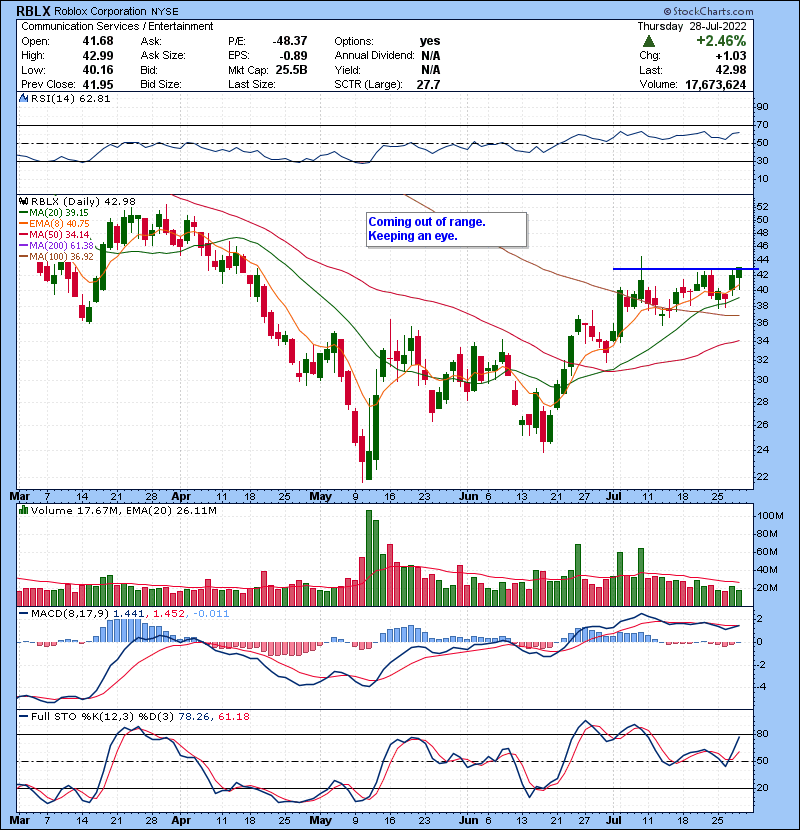800x830 pixels.
Task: Click the Last Size label
Action: [x=251, y=84]
